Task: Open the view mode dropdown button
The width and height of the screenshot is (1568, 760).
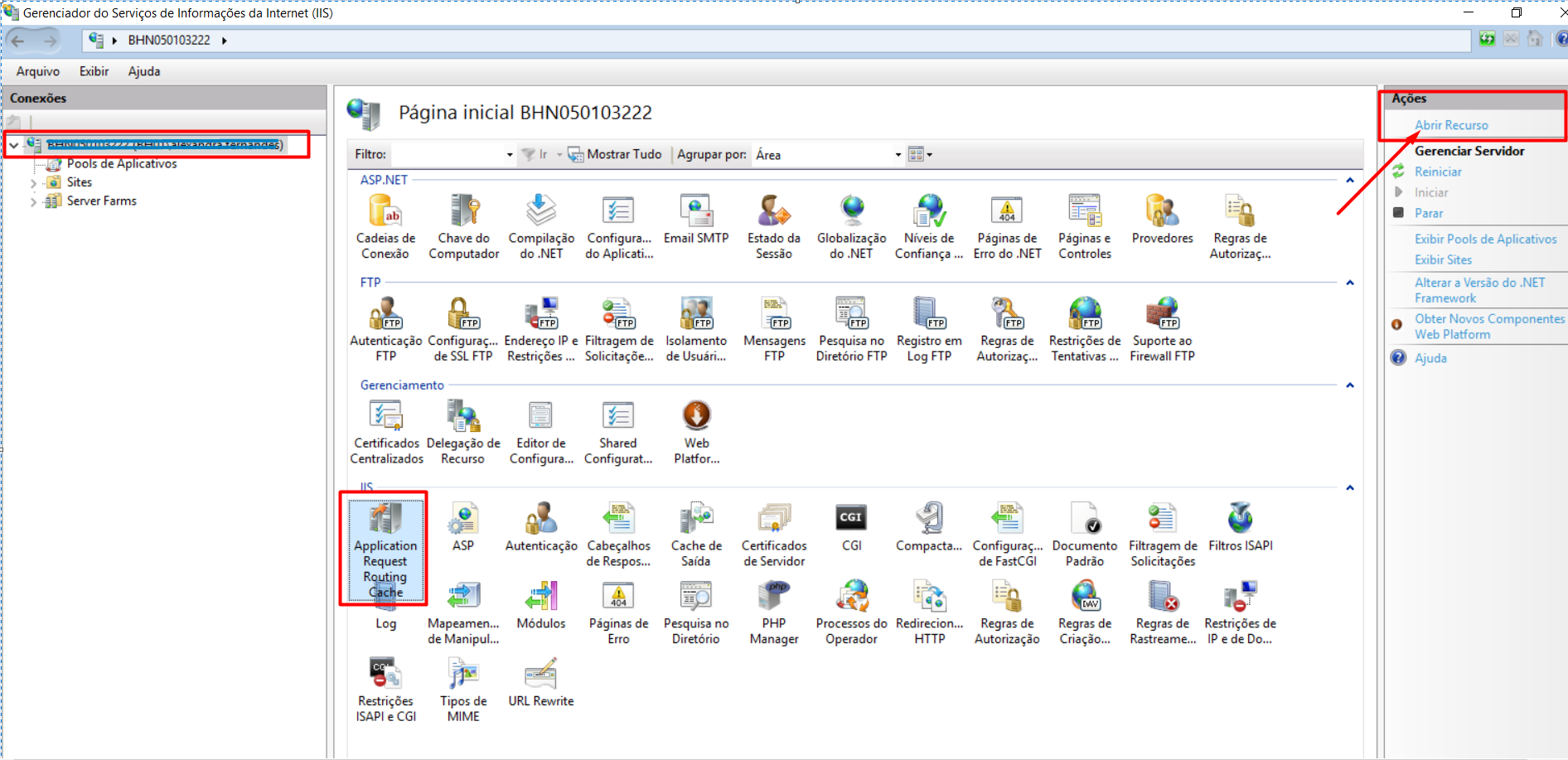Action: pyautogui.click(x=920, y=154)
